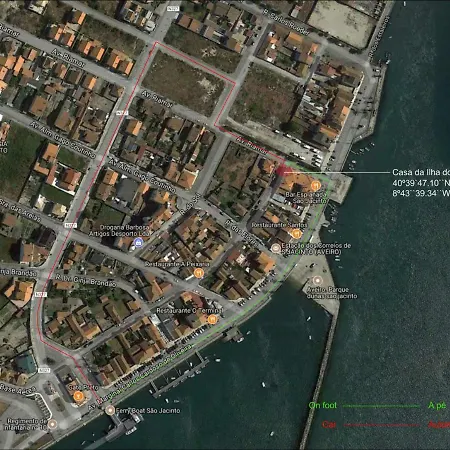The image size is (450, 450).
Task: Click the green A pé legend text
Action: click(437, 406)
